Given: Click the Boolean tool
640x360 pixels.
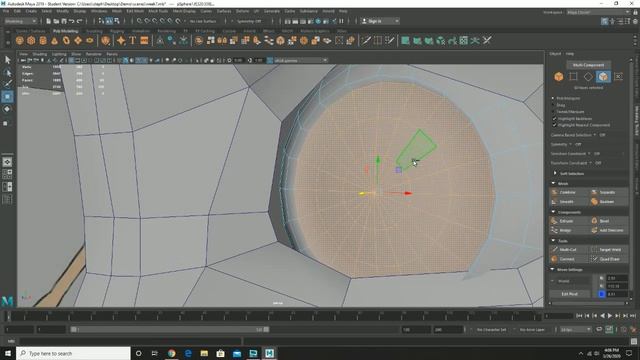Looking at the screenshot, I should point(609,202).
